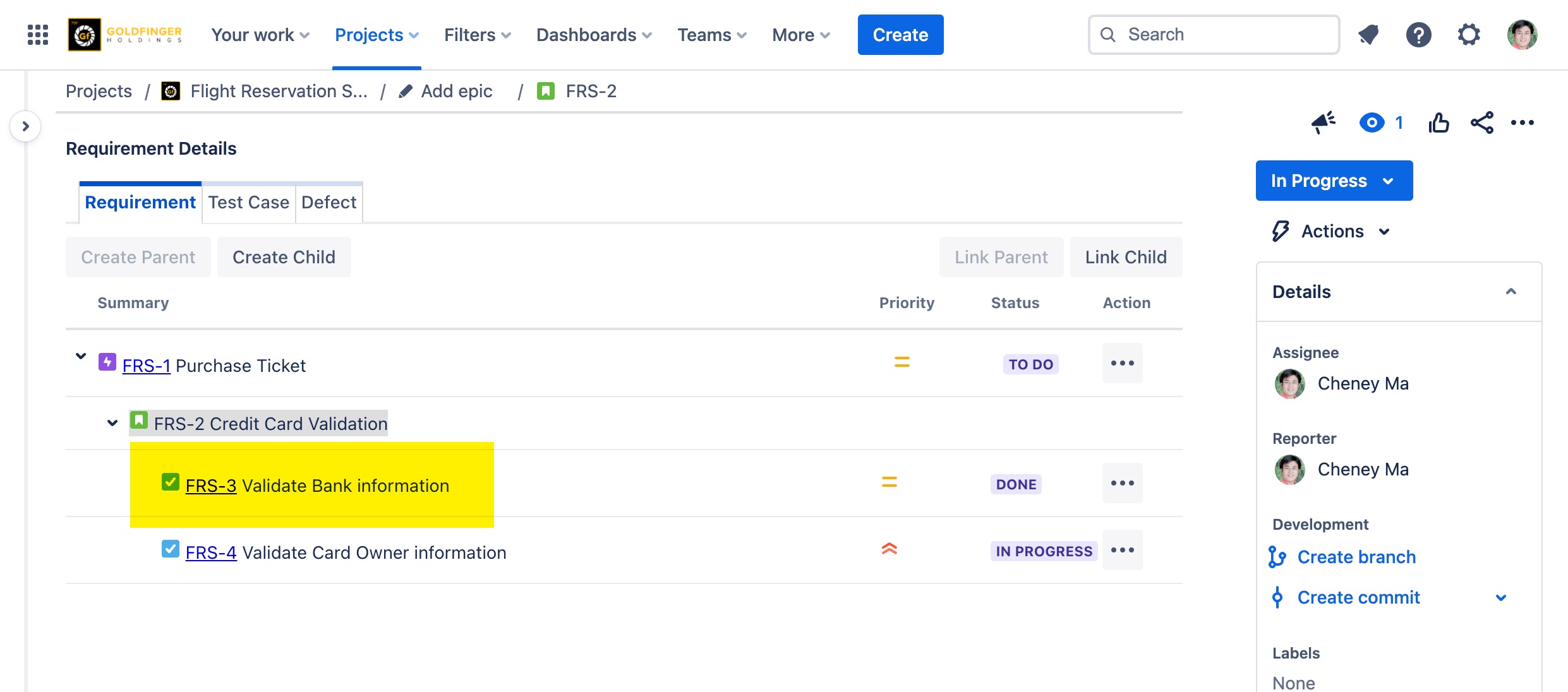Viewport: 1568px width, 692px height.
Task: Click the feedback megaphone icon
Action: coord(1323,122)
